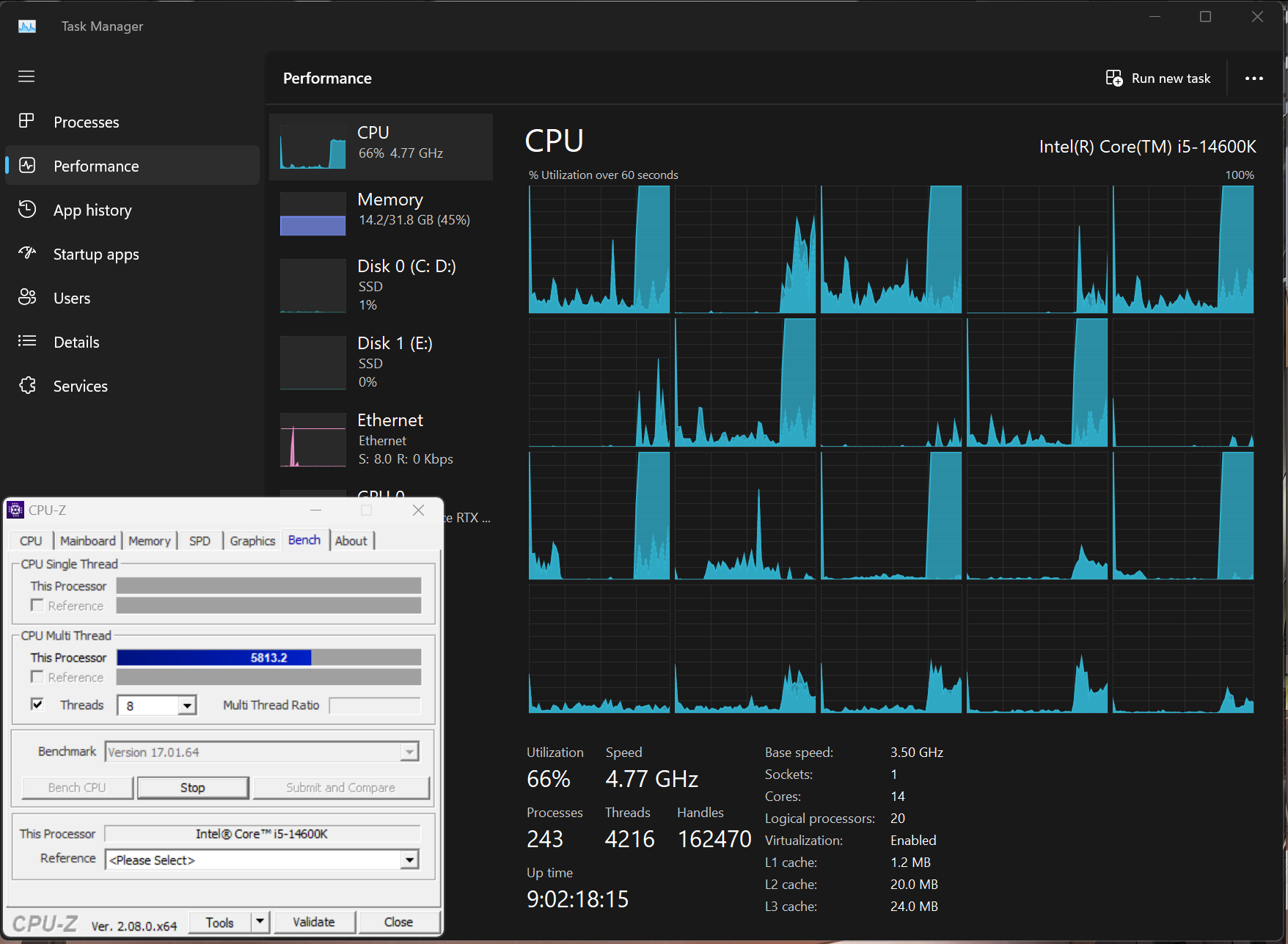Image resolution: width=1288 pixels, height=944 pixels.
Task: Switch to CPU-Z CPU tab
Action: tap(31, 541)
